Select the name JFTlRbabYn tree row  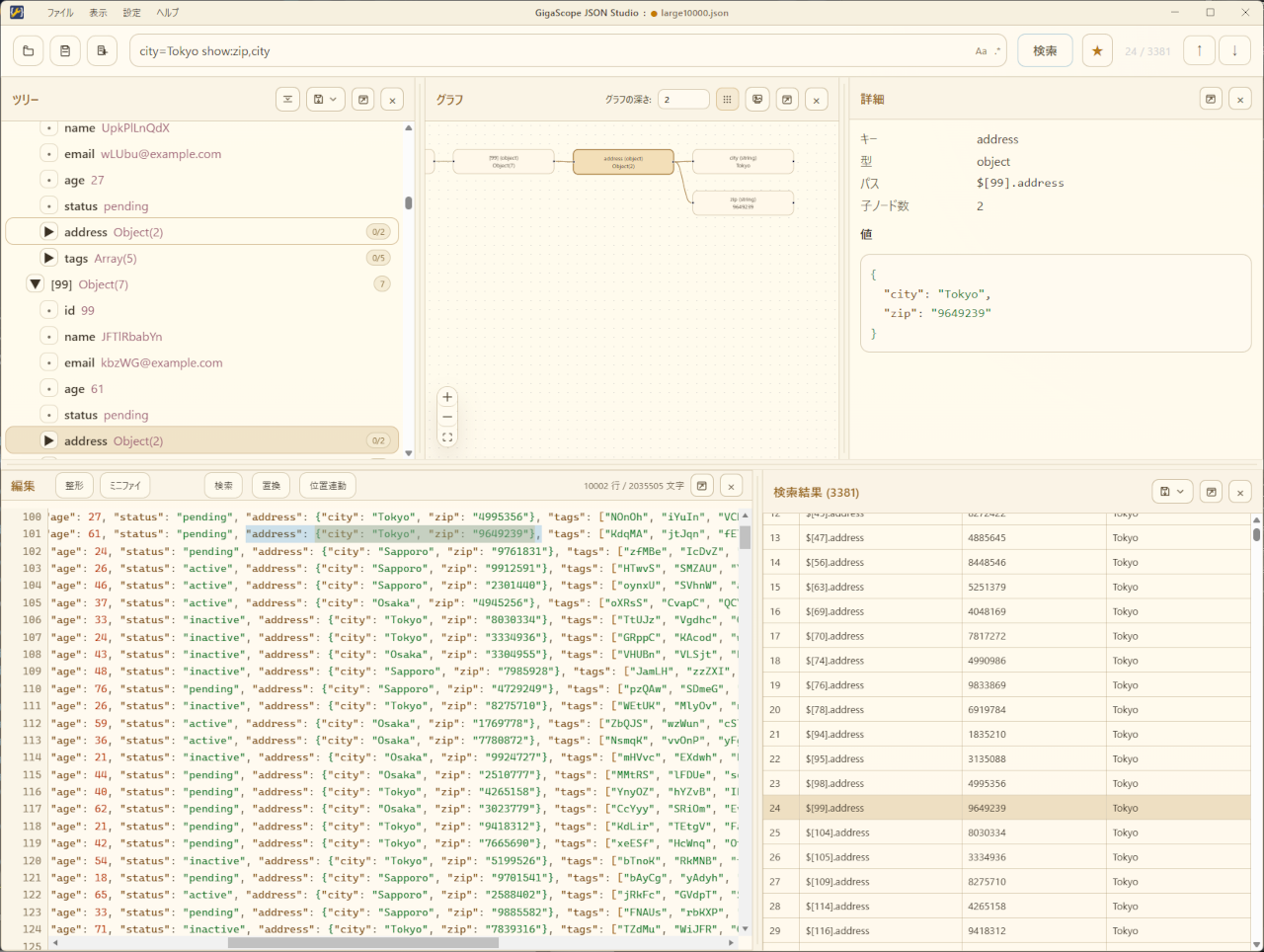(x=202, y=337)
